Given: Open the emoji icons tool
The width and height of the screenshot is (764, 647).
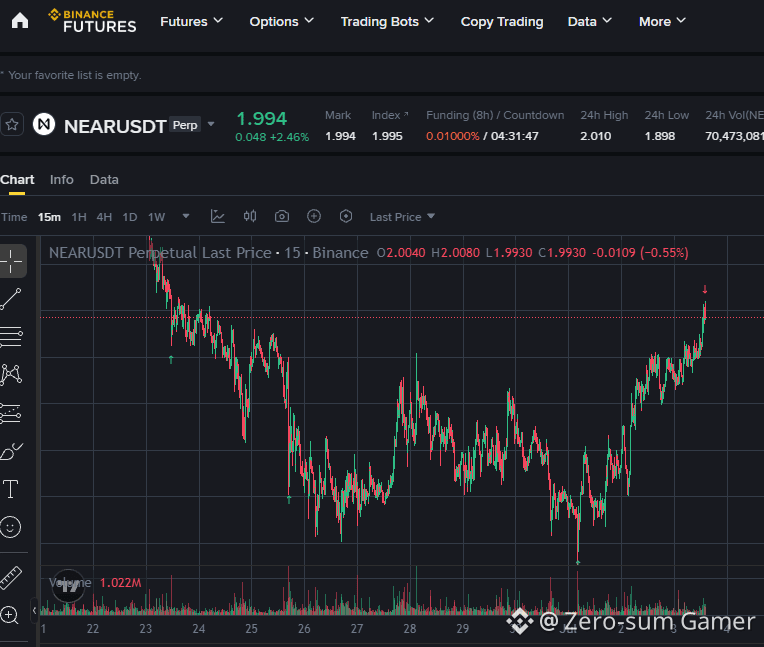Looking at the screenshot, I should [11, 527].
